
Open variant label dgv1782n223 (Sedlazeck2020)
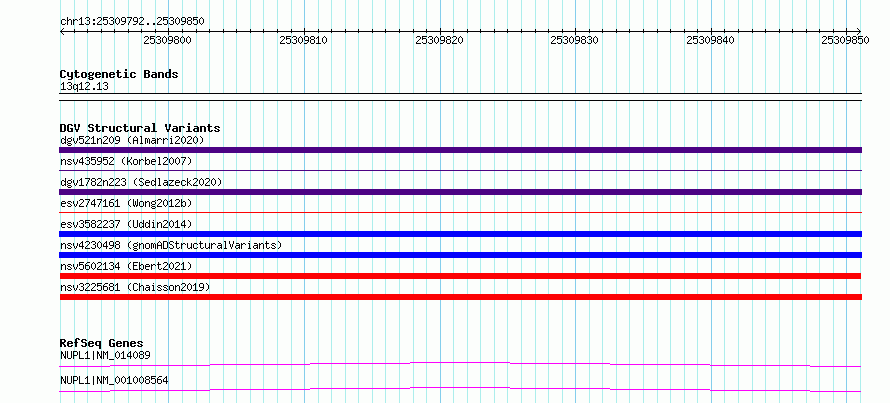click(141, 182)
